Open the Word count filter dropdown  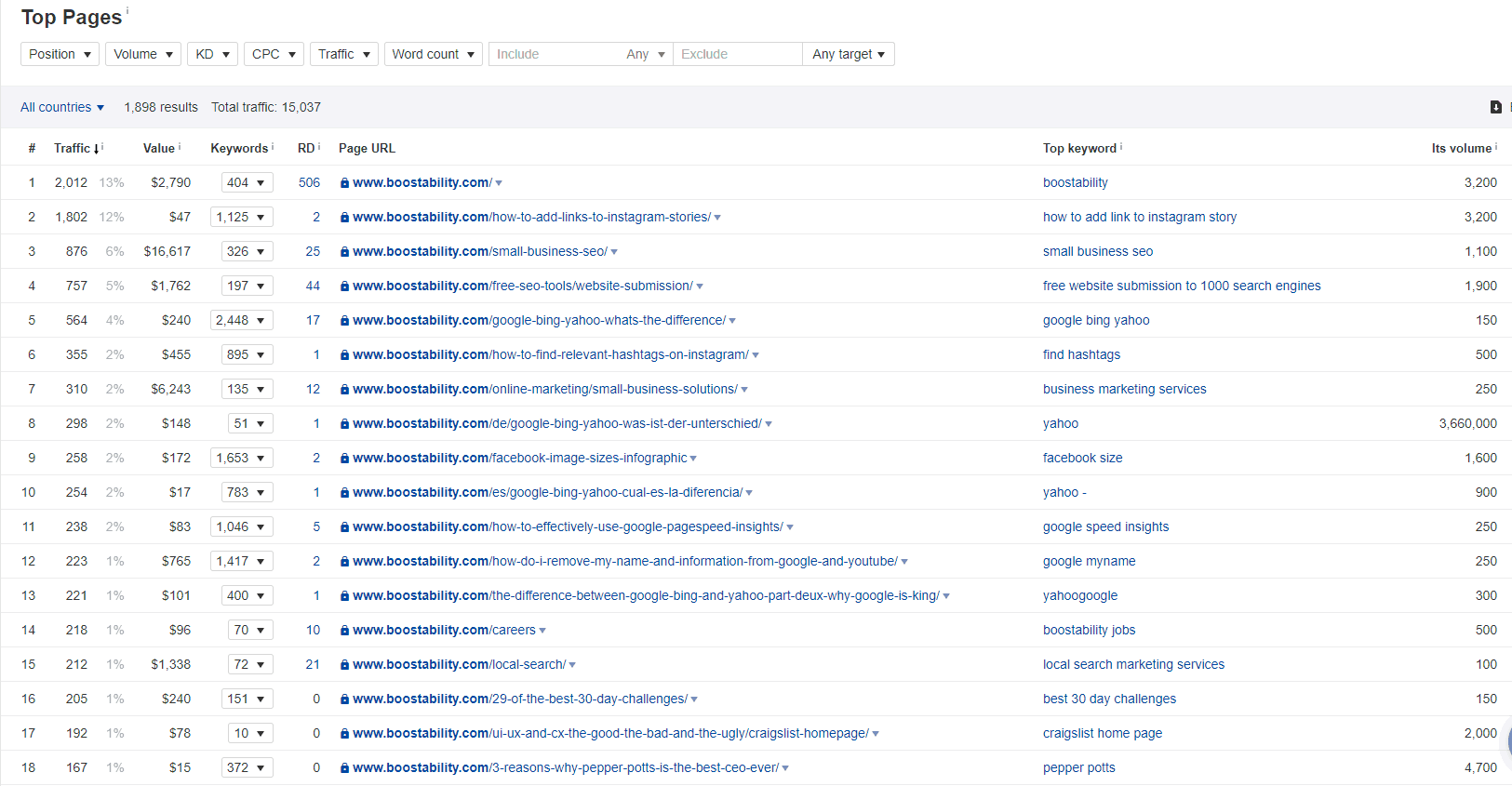tap(433, 54)
